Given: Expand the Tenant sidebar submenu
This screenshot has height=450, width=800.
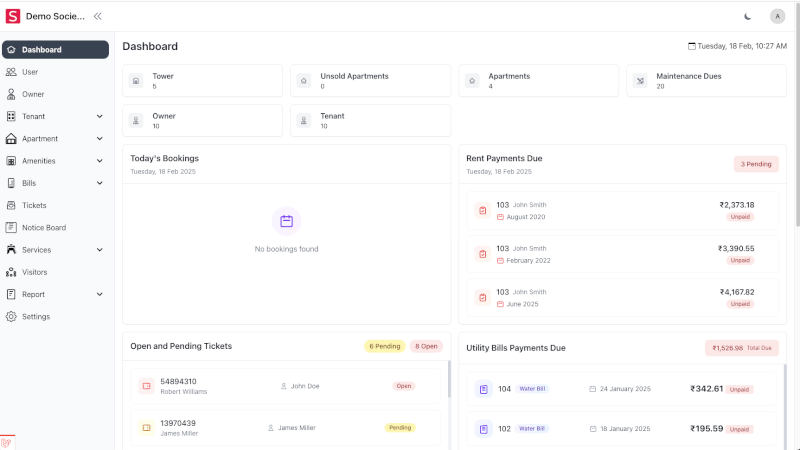Looking at the screenshot, I should tap(99, 116).
